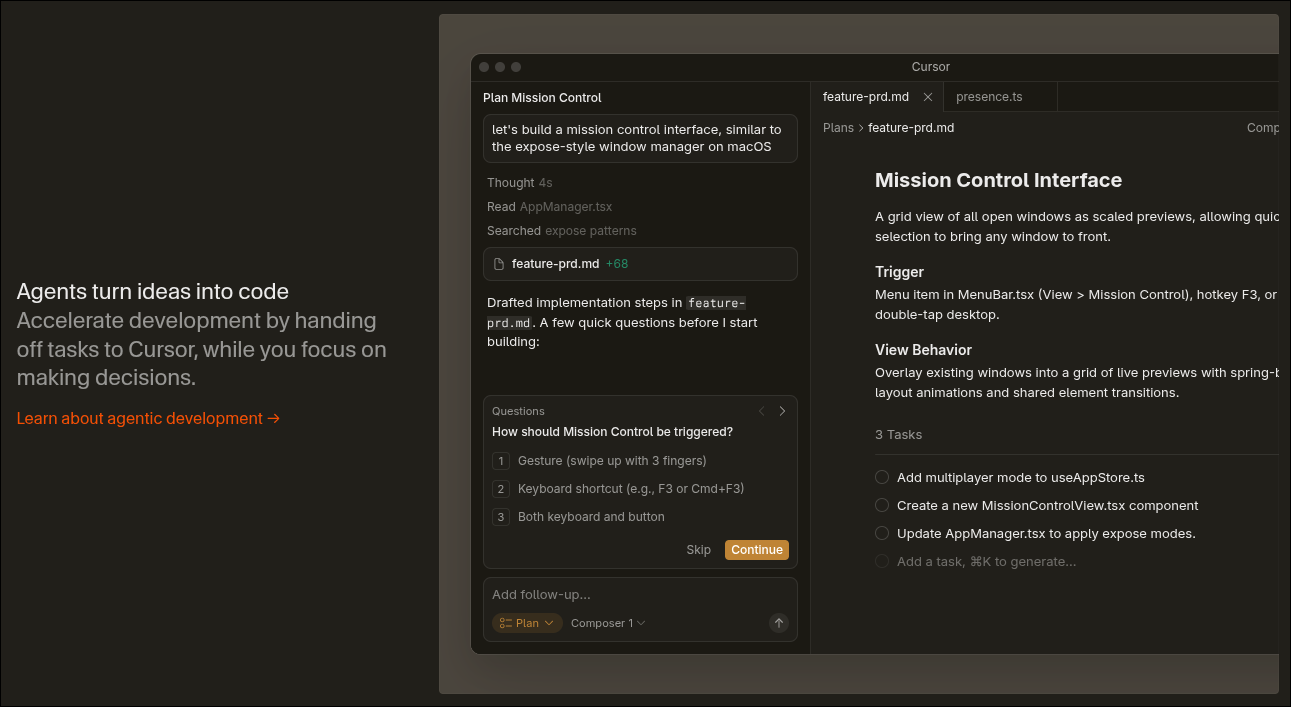Check off Add multiplayer mode task

coord(882,478)
